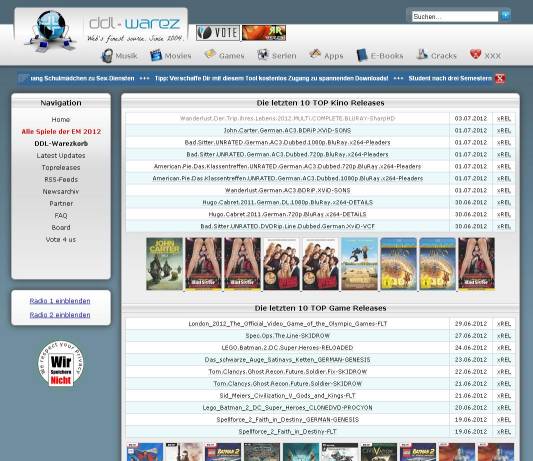Click the Musik padlock icon

[x=107, y=56]
